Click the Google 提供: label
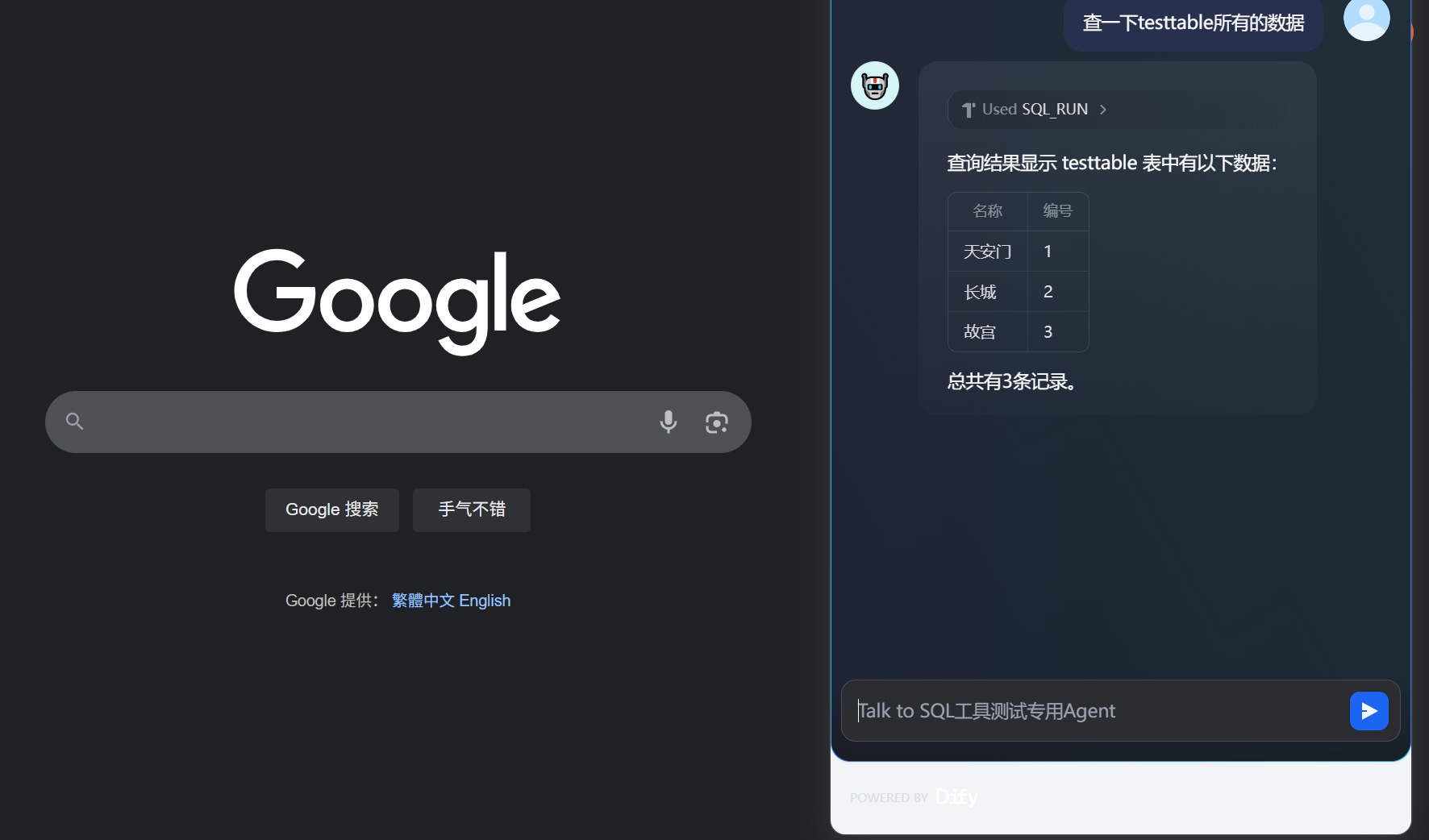Screen dimensions: 1429x840 (x=331, y=601)
